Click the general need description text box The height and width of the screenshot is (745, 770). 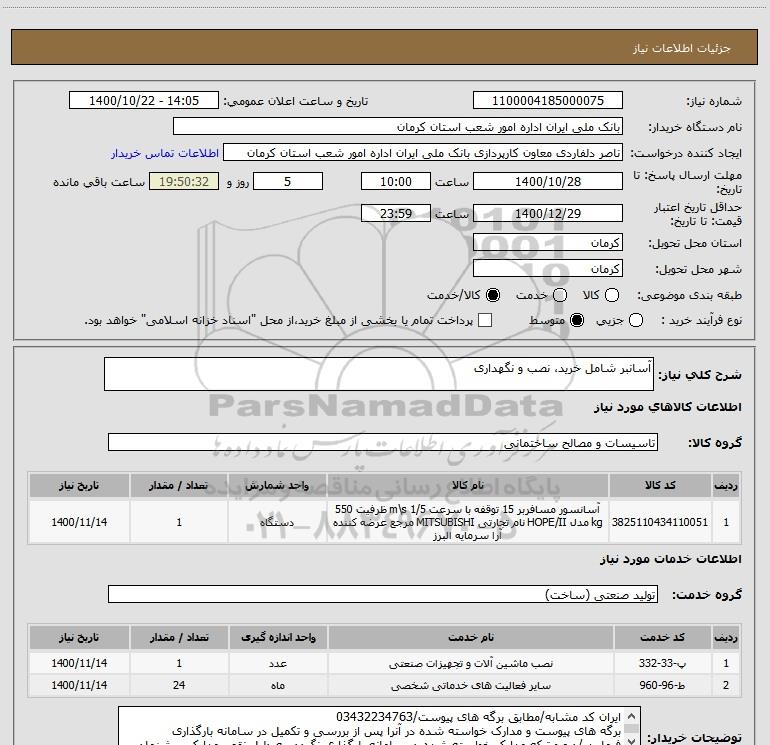(379, 374)
